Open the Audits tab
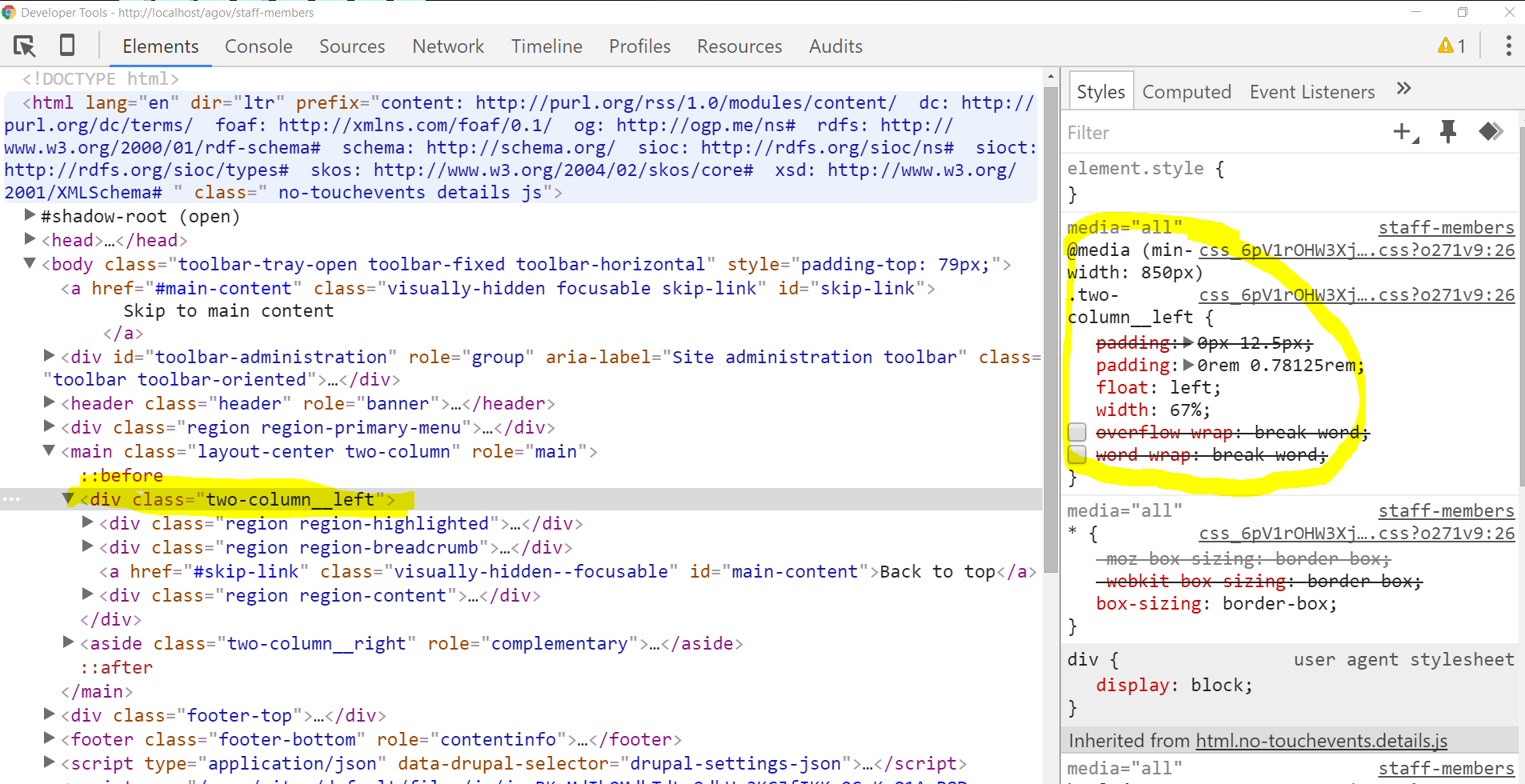Image resolution: width=1525 pixels, height=784 pixels. (x=835, y=46)
